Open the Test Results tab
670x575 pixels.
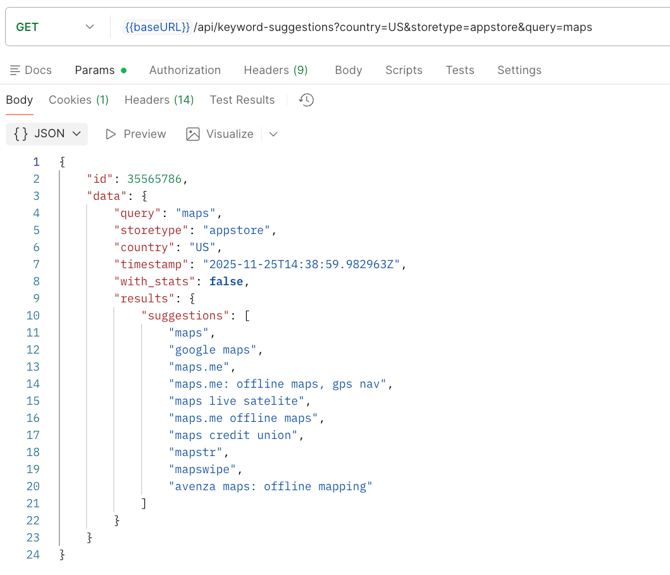point(242,100)
